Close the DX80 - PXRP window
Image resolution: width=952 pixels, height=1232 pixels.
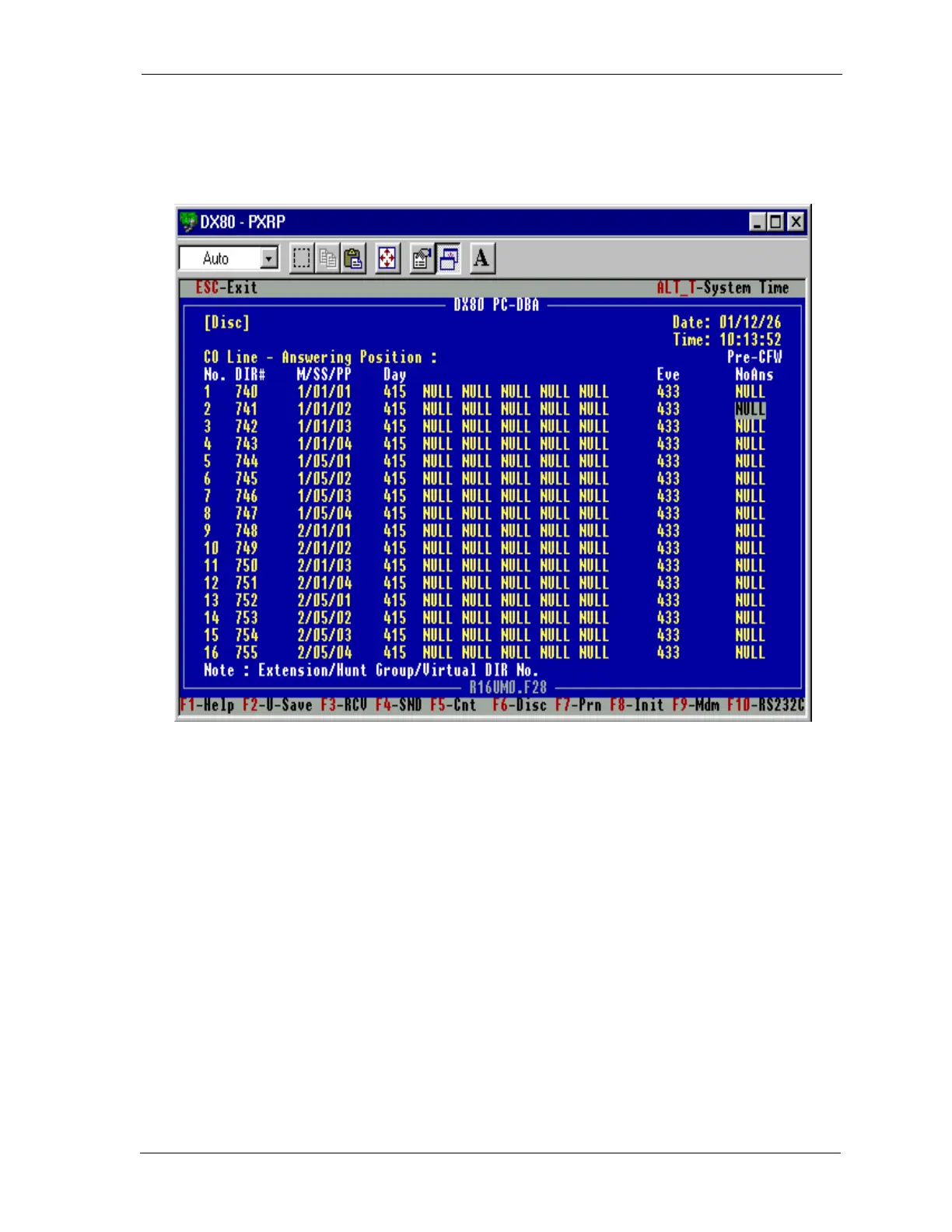(795, 222)
